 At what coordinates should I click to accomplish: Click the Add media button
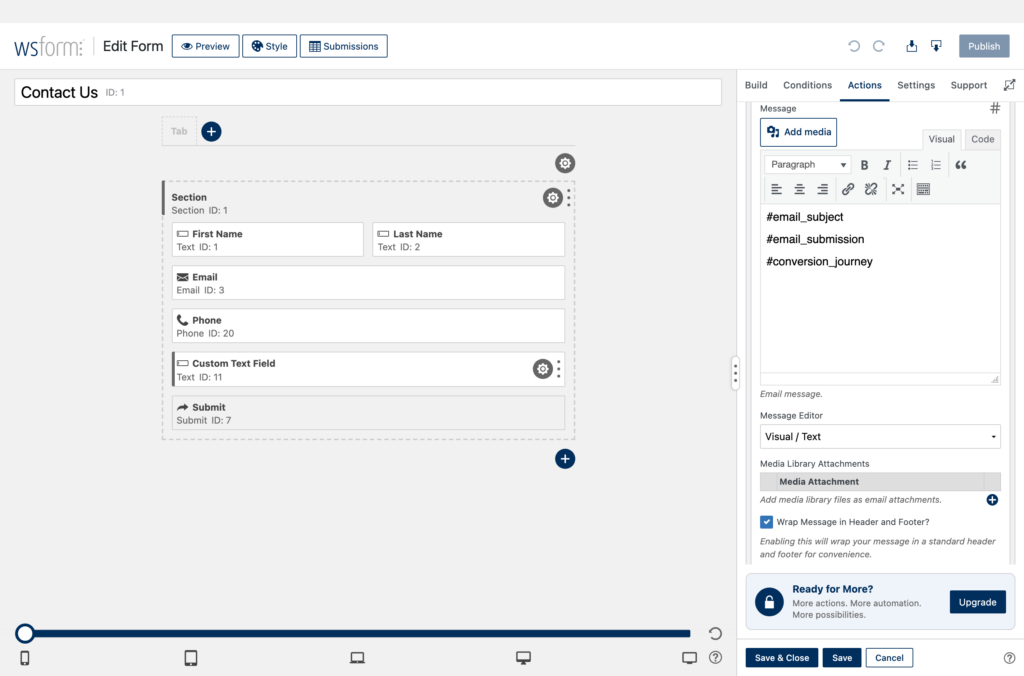(x=798, y=132)
